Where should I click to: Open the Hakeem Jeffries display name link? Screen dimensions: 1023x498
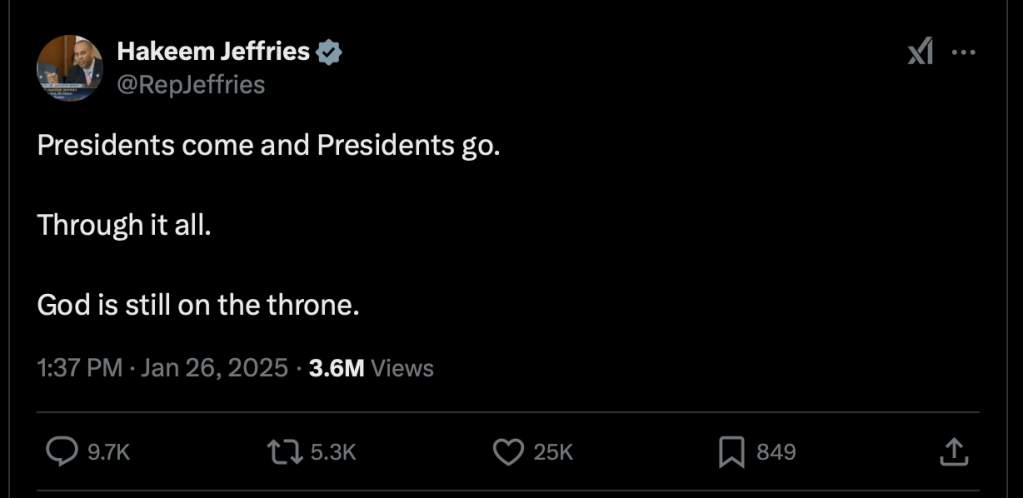tap(213, 52)
